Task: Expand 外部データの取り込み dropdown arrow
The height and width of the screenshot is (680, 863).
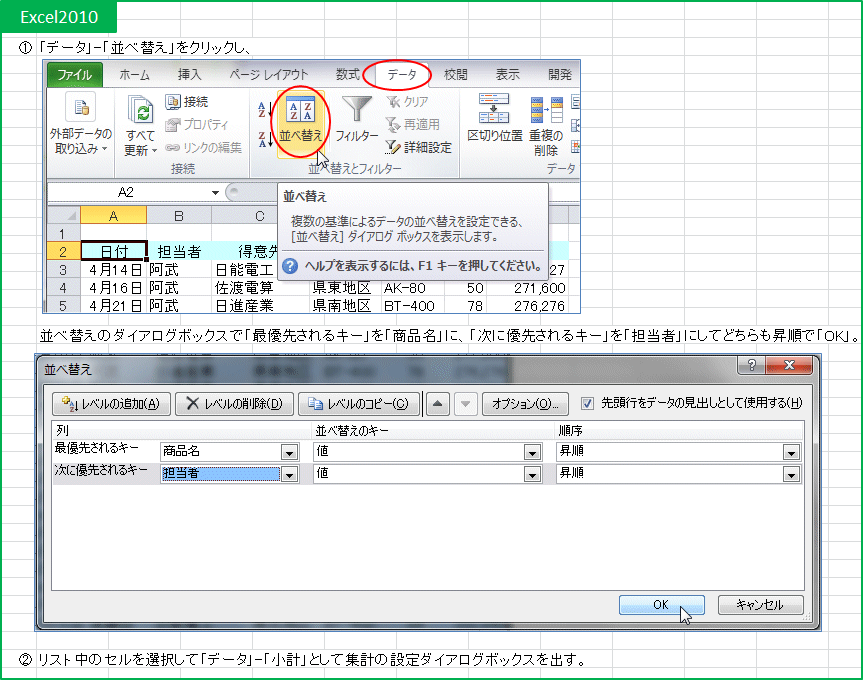Action: (104, 149)
